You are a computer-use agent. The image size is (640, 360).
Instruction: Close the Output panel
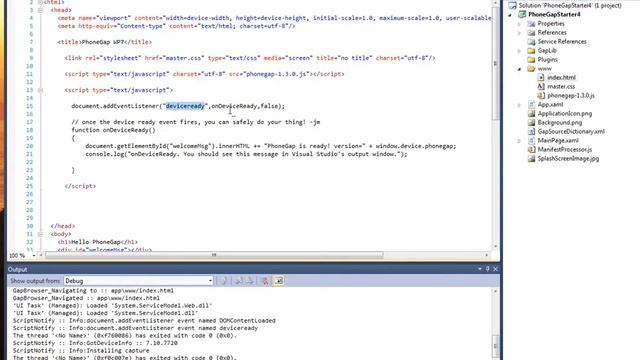(x=495, y=269)
